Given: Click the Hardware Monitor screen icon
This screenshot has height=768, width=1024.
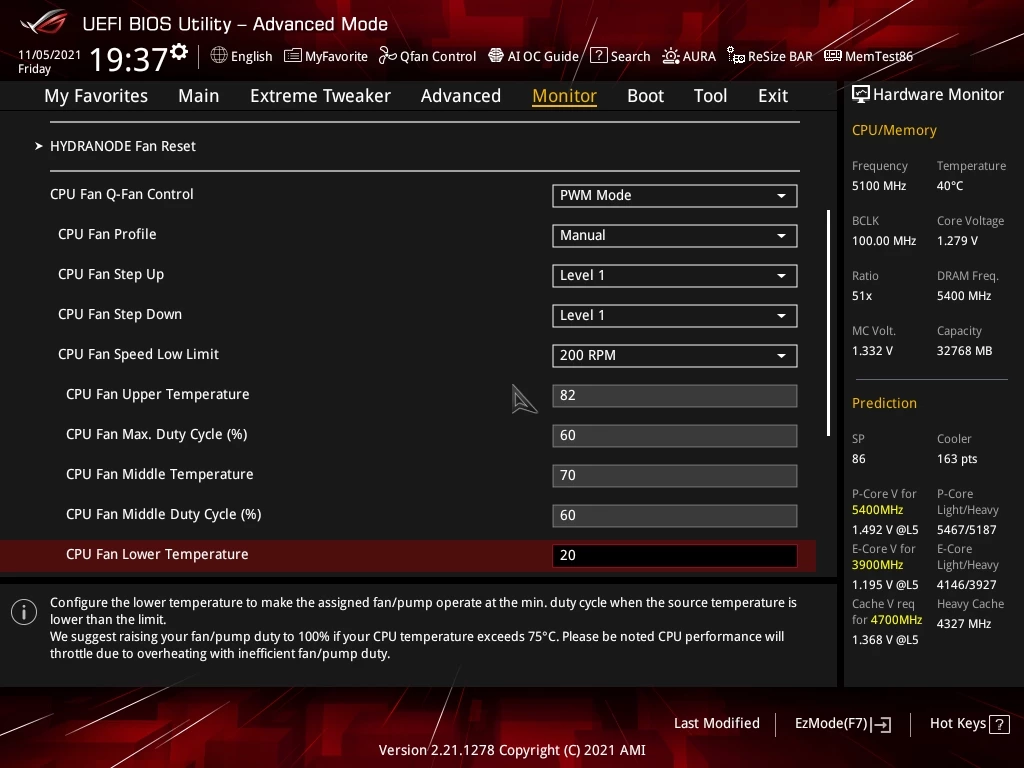Looking at the screenshot, I should 861,95.
